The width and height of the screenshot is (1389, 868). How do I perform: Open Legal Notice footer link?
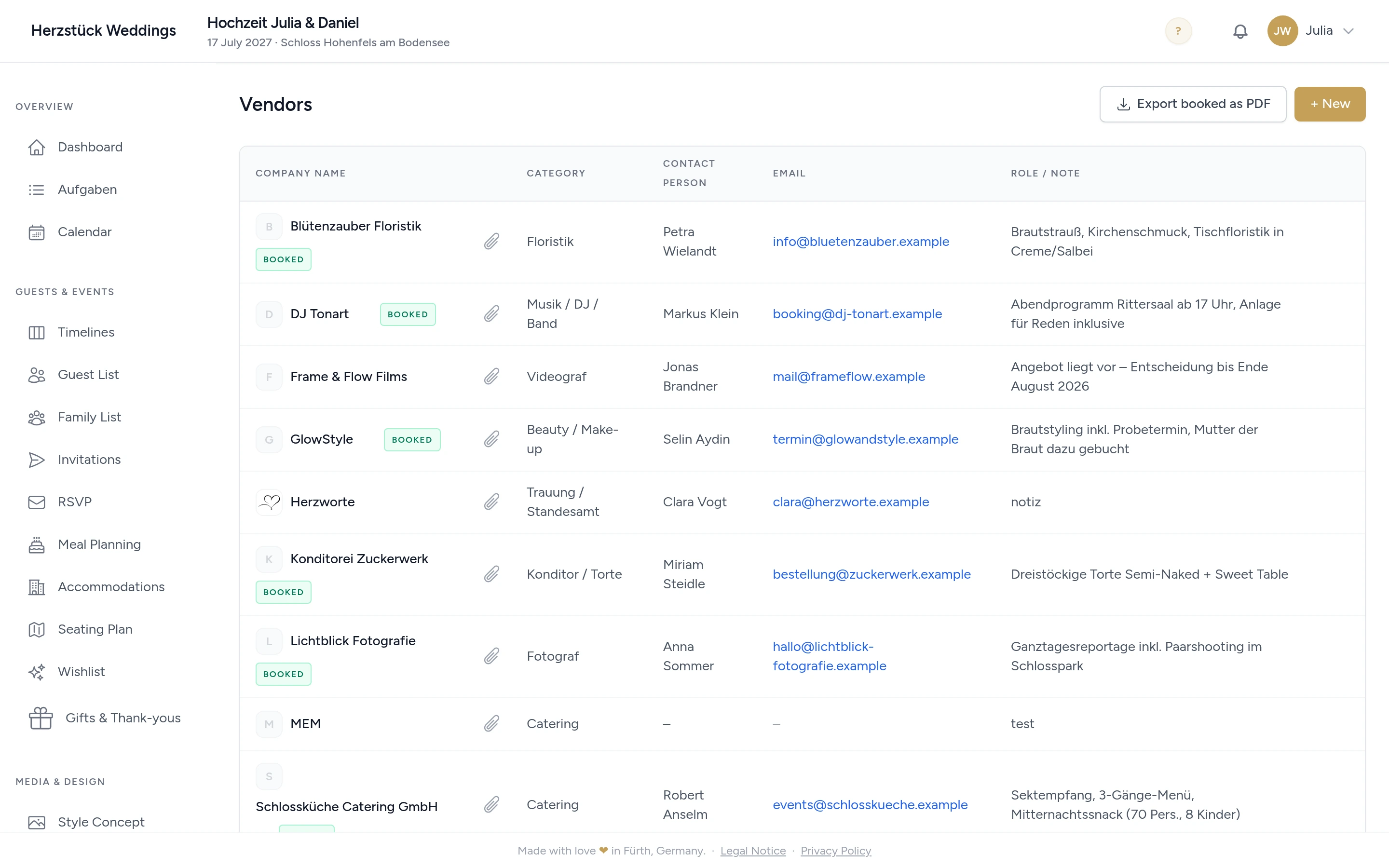click(752, 851)
